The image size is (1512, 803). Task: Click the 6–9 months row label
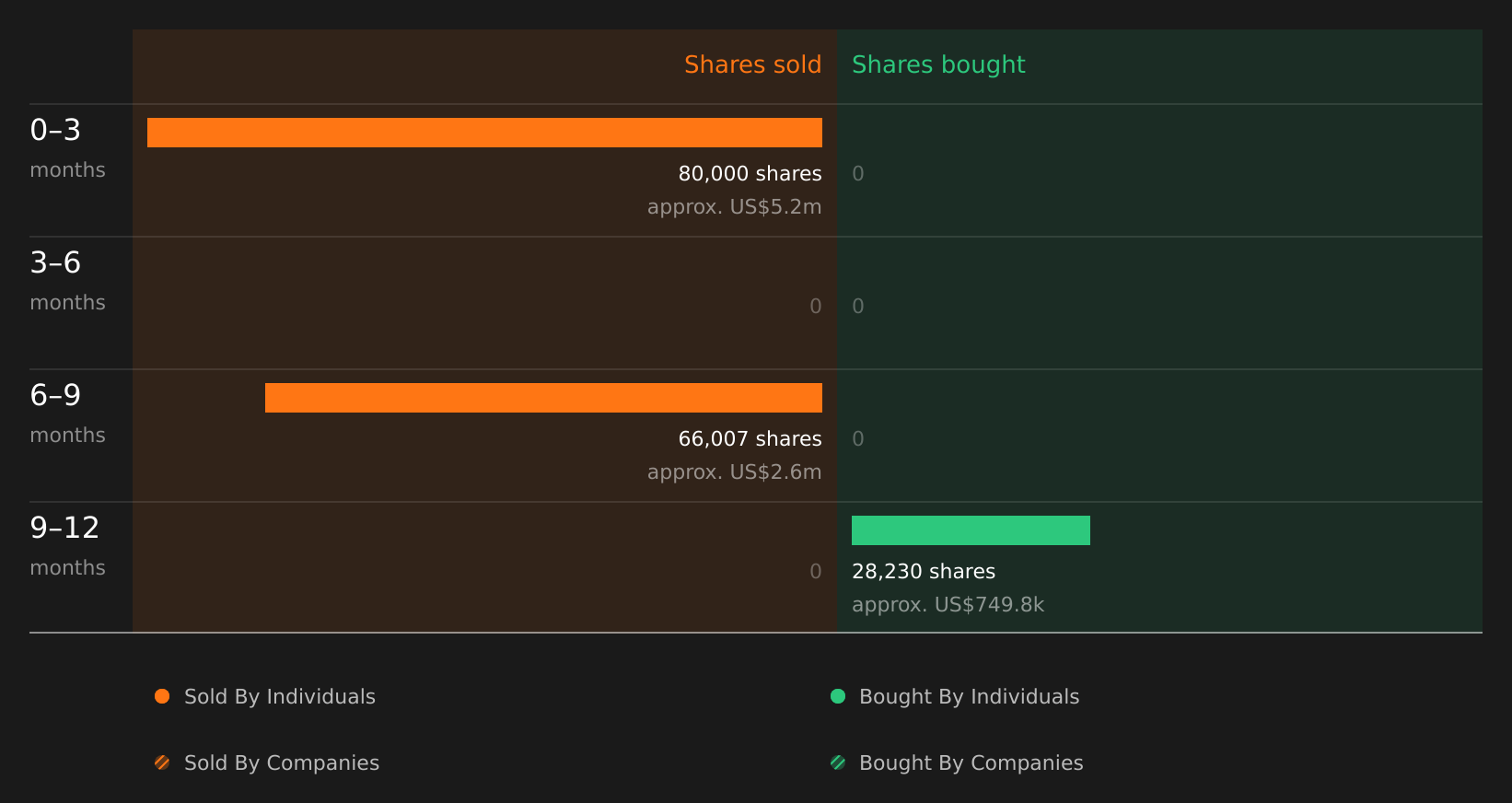tap(67, 413)
